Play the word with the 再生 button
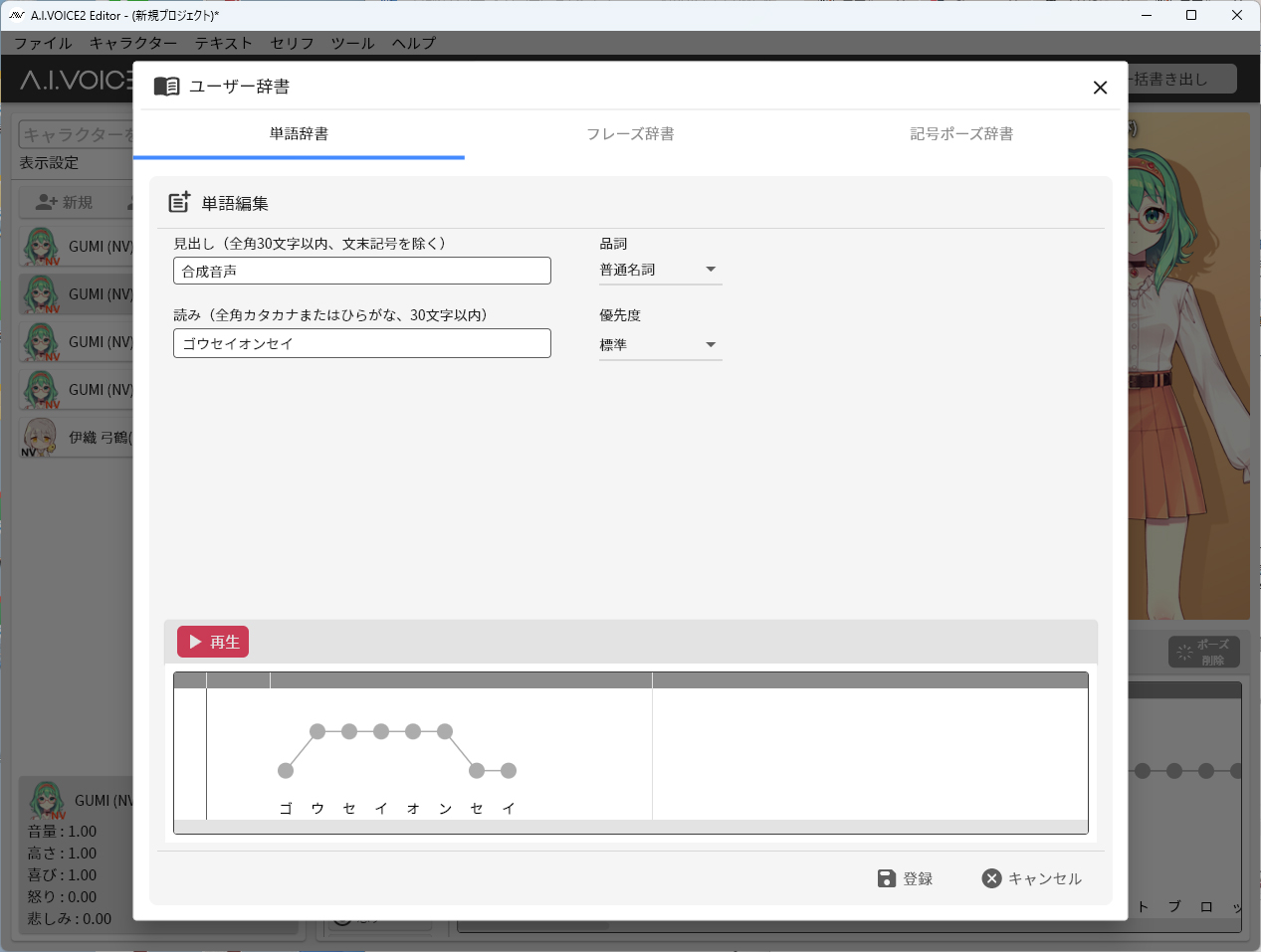The height and width of the screenshot is (952, 1261). pyautogui.click(x=213, y=642)
